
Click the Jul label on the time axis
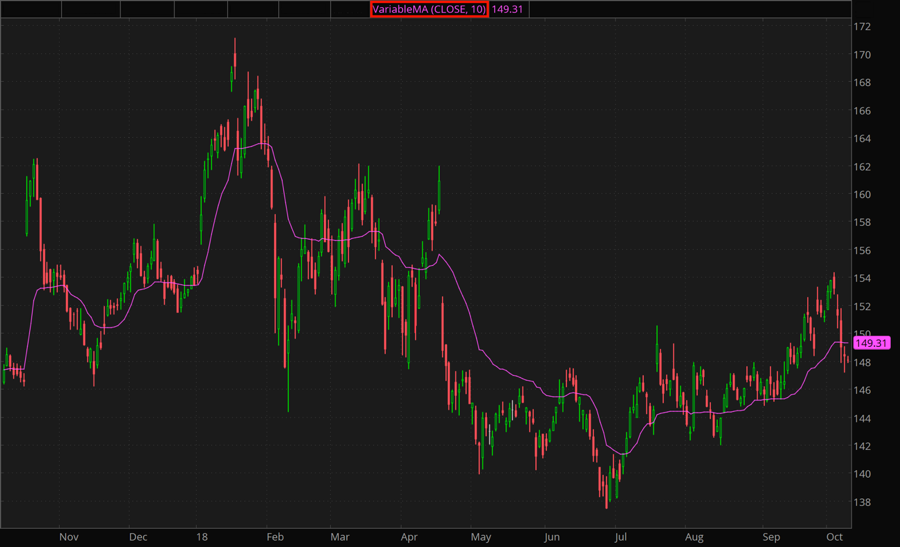620,537
